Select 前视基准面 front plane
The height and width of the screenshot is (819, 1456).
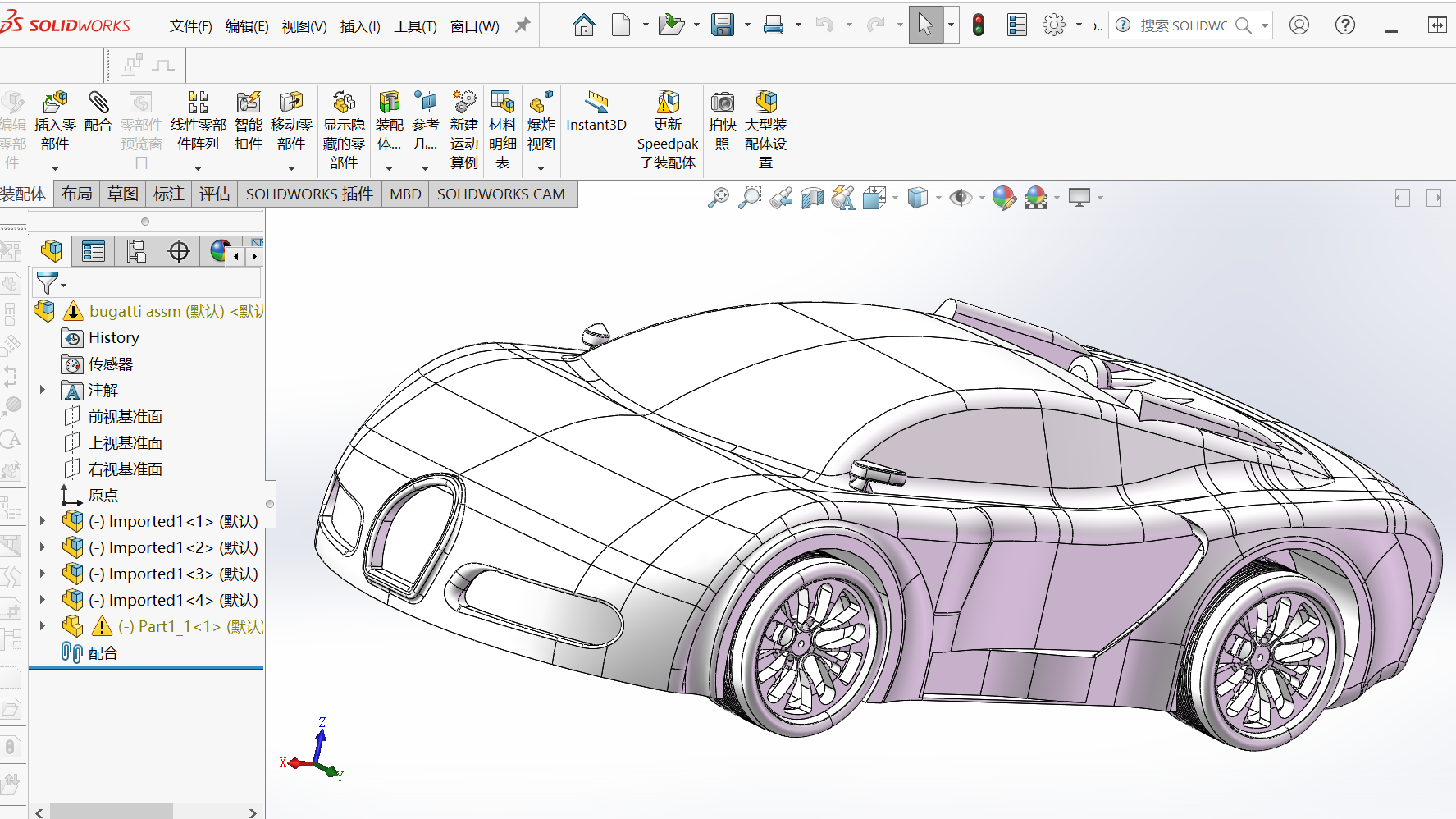pos(126,416)
